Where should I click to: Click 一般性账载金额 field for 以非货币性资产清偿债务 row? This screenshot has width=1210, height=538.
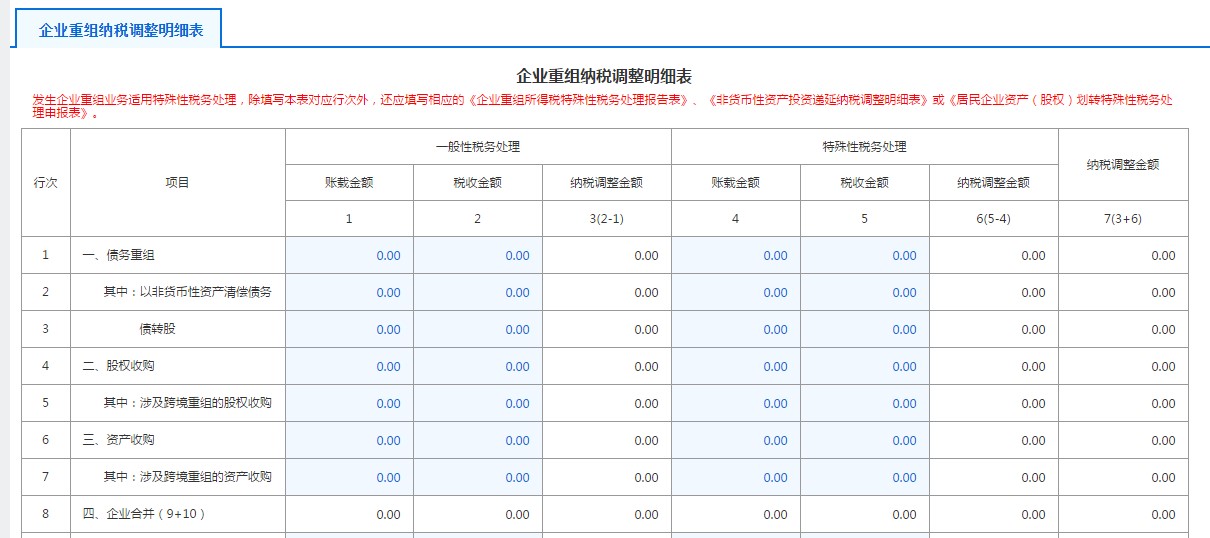pos(349,293)
